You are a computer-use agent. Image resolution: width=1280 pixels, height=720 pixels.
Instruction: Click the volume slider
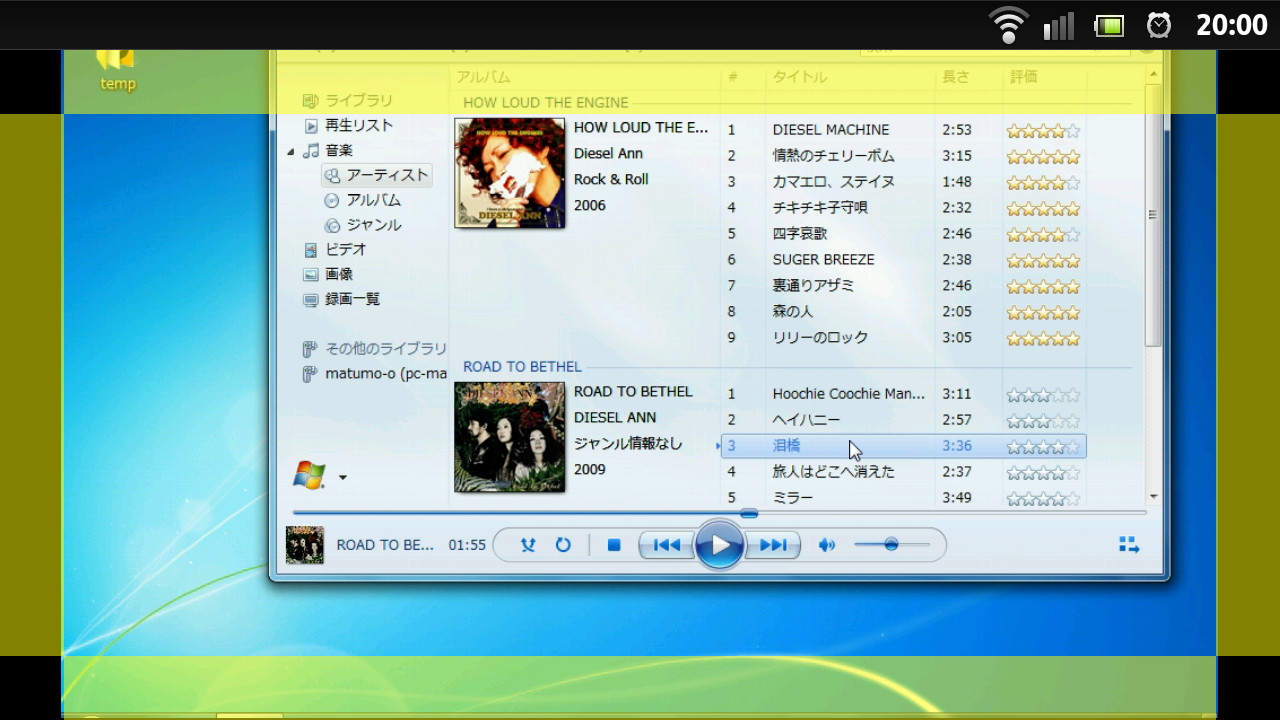click(x=892, y=545)
